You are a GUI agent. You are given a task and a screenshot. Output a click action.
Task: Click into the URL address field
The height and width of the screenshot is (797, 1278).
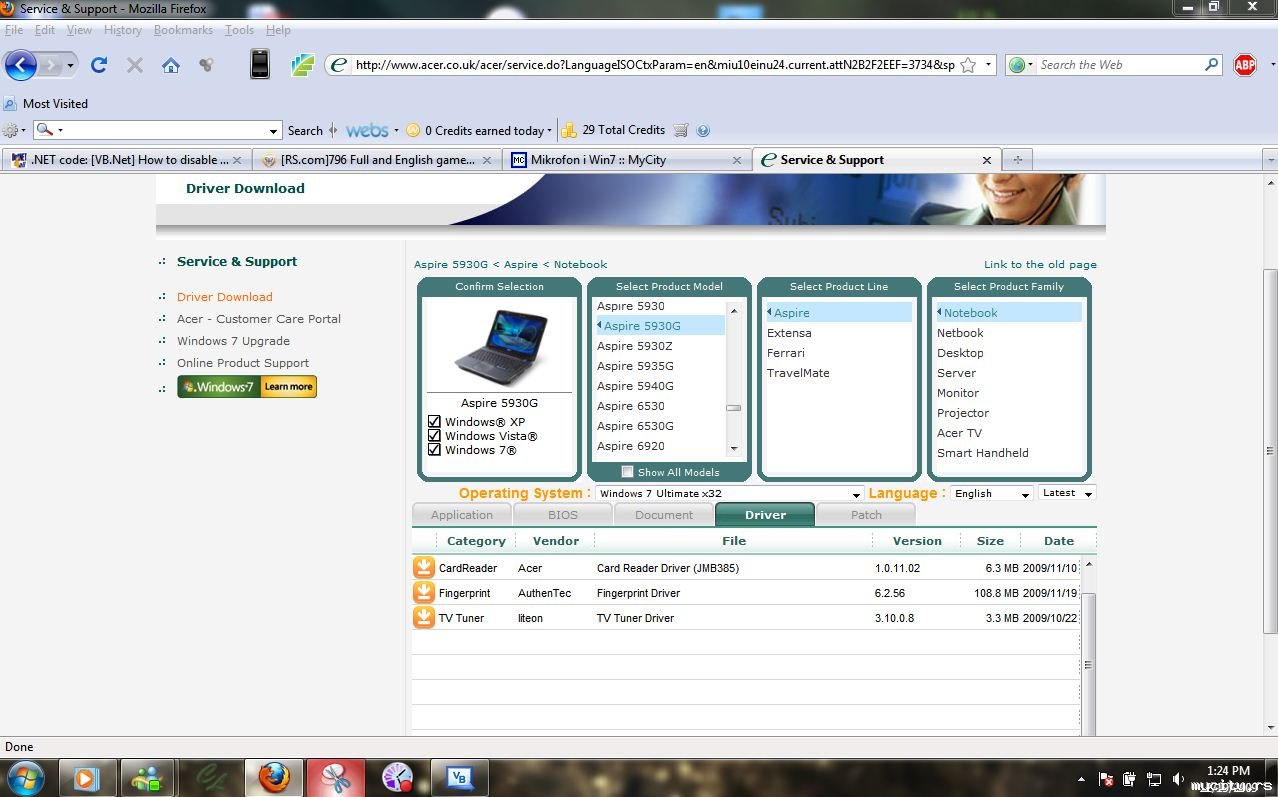[655, 65]
